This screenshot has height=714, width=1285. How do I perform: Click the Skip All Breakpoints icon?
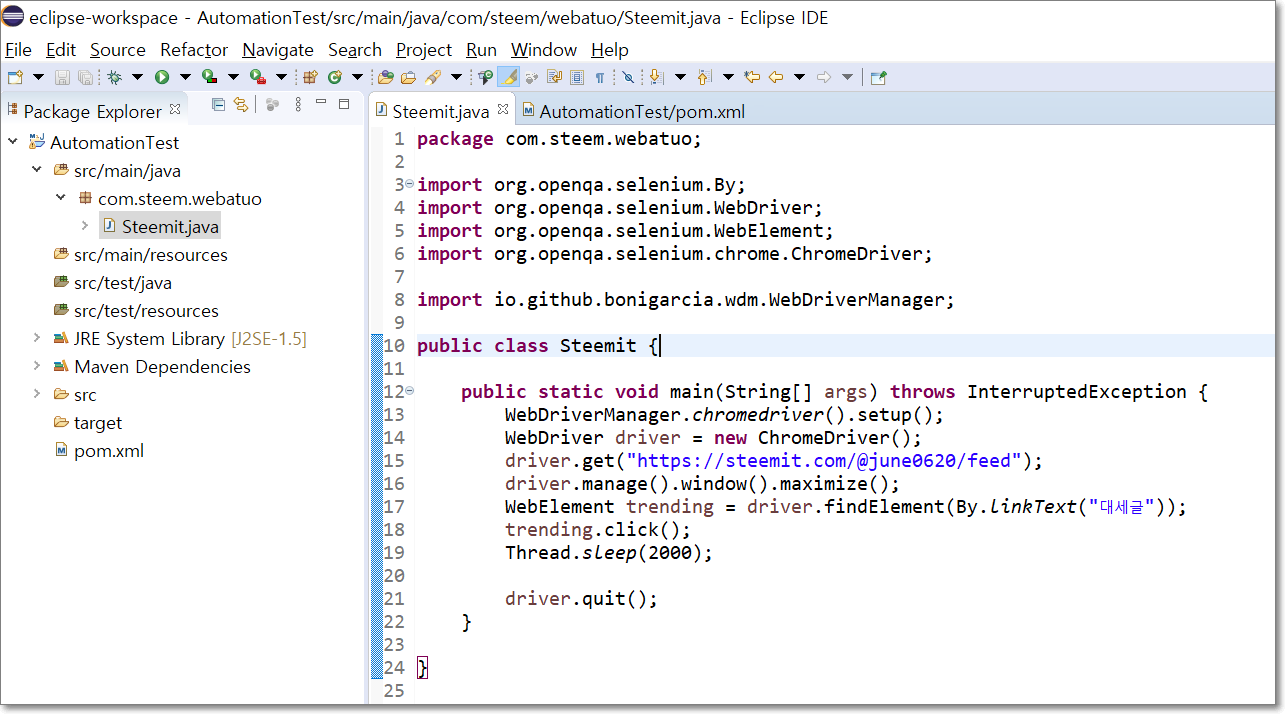coord(628,77)
